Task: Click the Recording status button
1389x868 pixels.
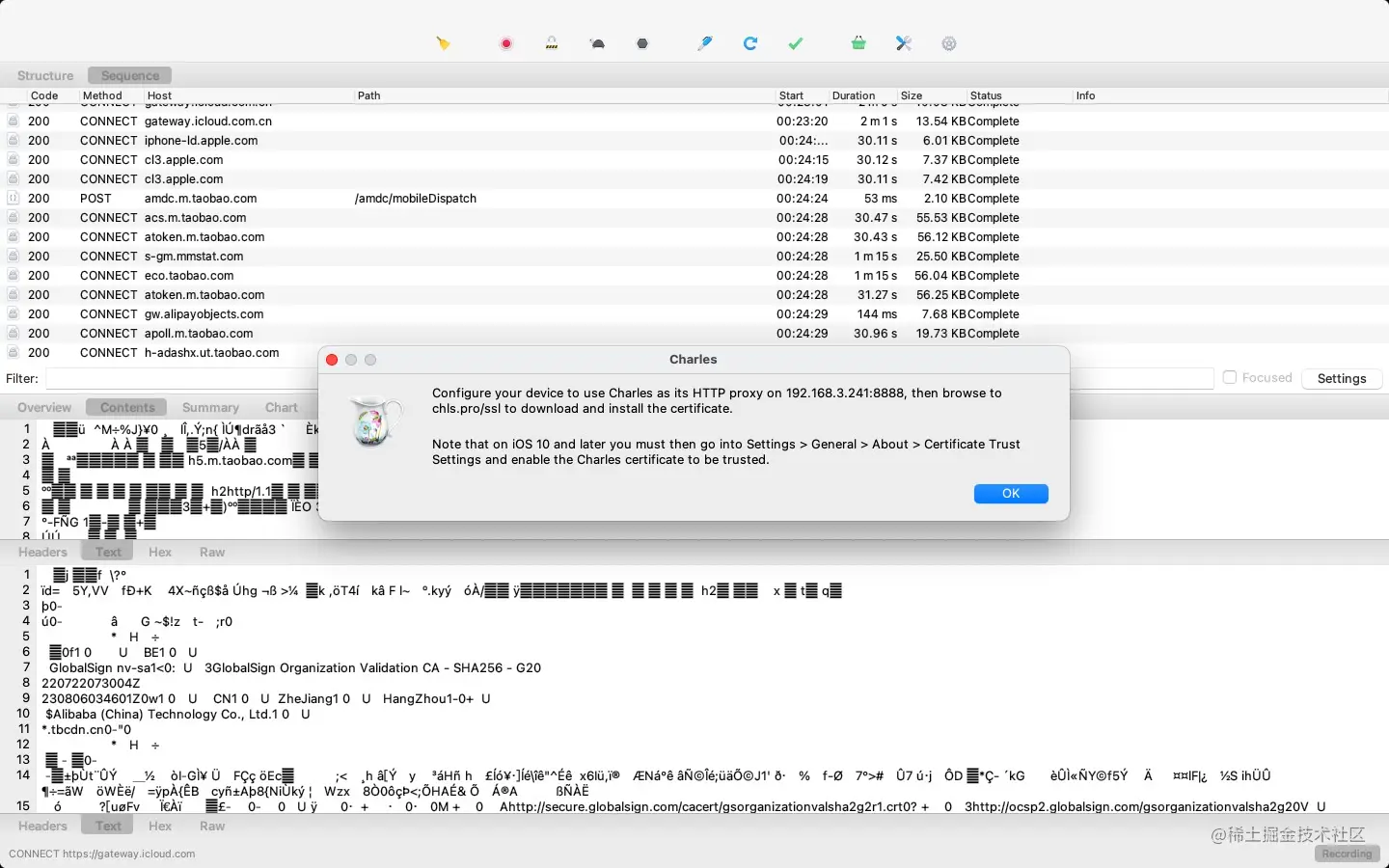Action: [x=1347, y=854]
